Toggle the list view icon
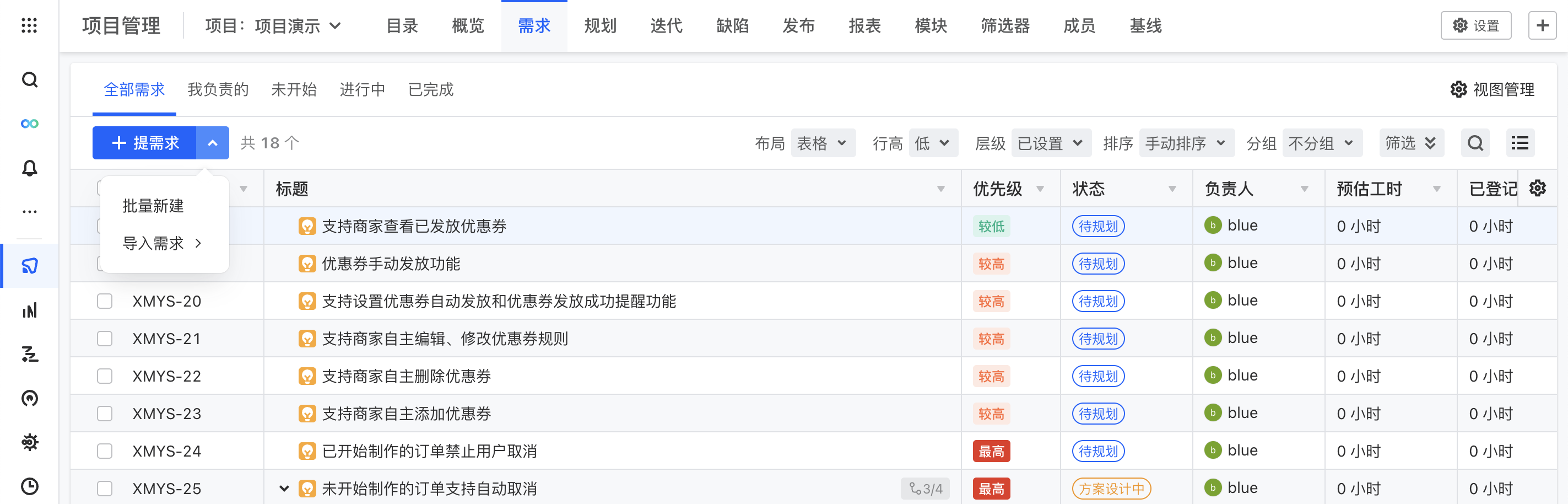The width and height of the screenshot is (1568, 504). coord(1520,143)
